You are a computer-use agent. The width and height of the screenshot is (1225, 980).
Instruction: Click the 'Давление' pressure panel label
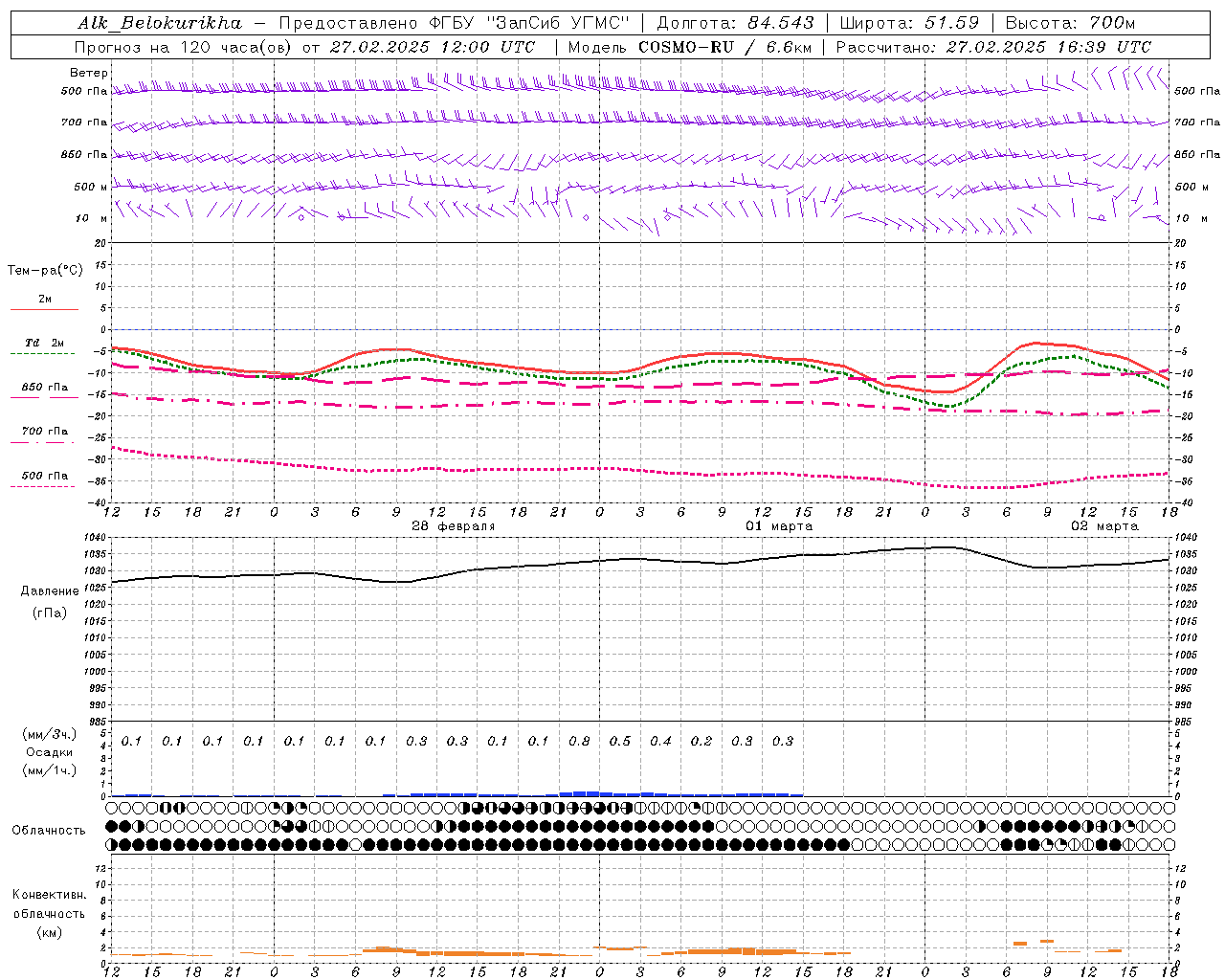tap(50, 591)
